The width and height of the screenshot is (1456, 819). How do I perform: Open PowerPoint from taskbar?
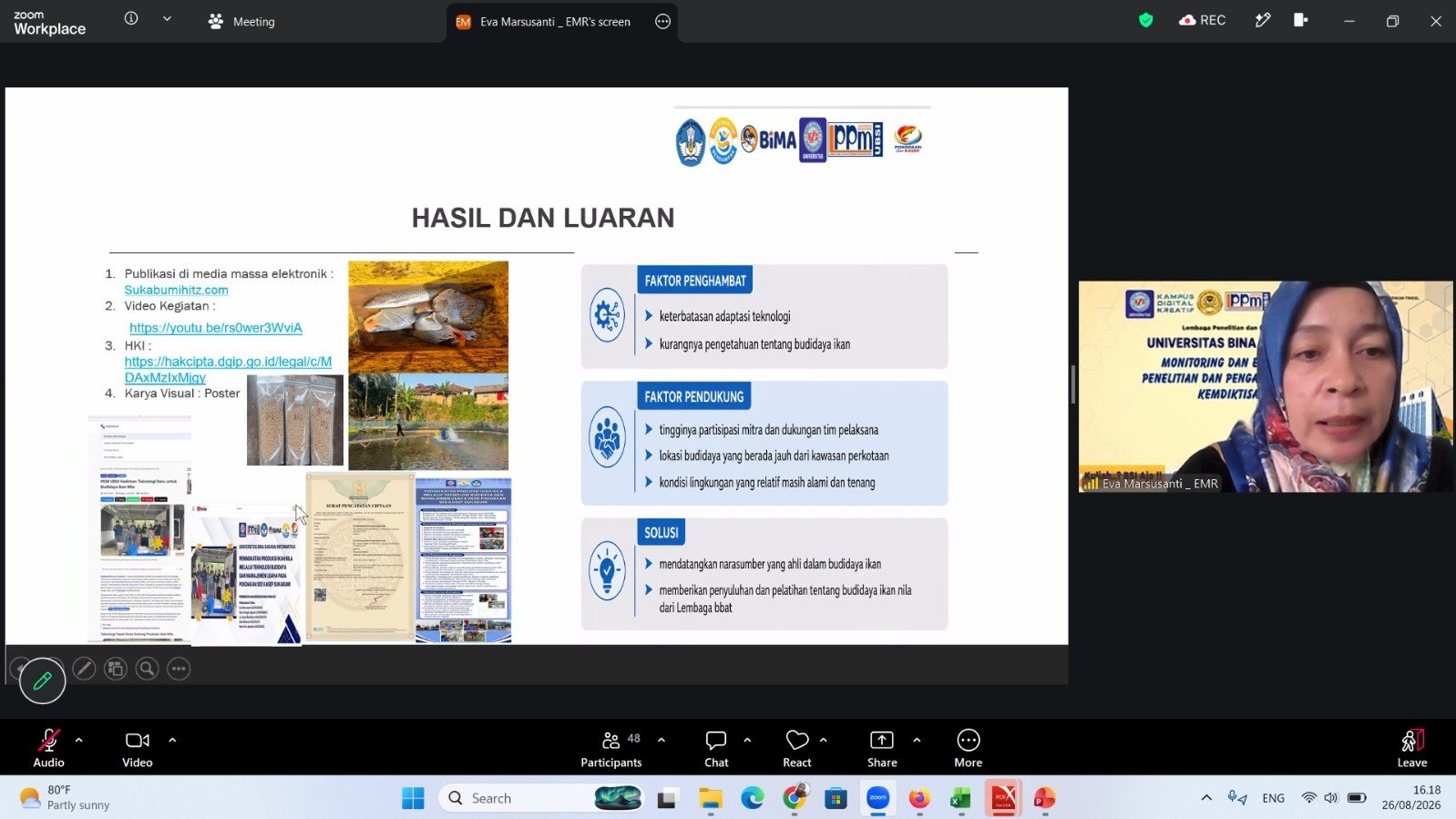[1044, 799]
